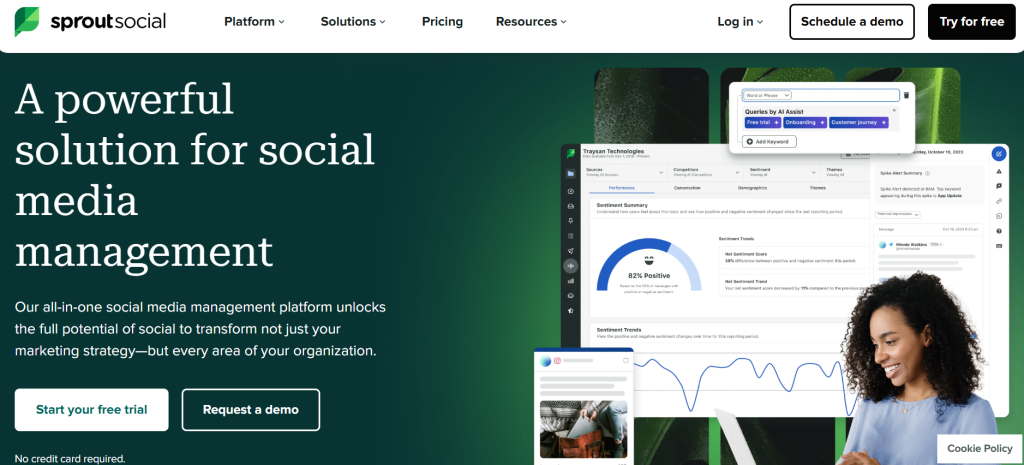Expand the Resources dropdown menu

531,21
